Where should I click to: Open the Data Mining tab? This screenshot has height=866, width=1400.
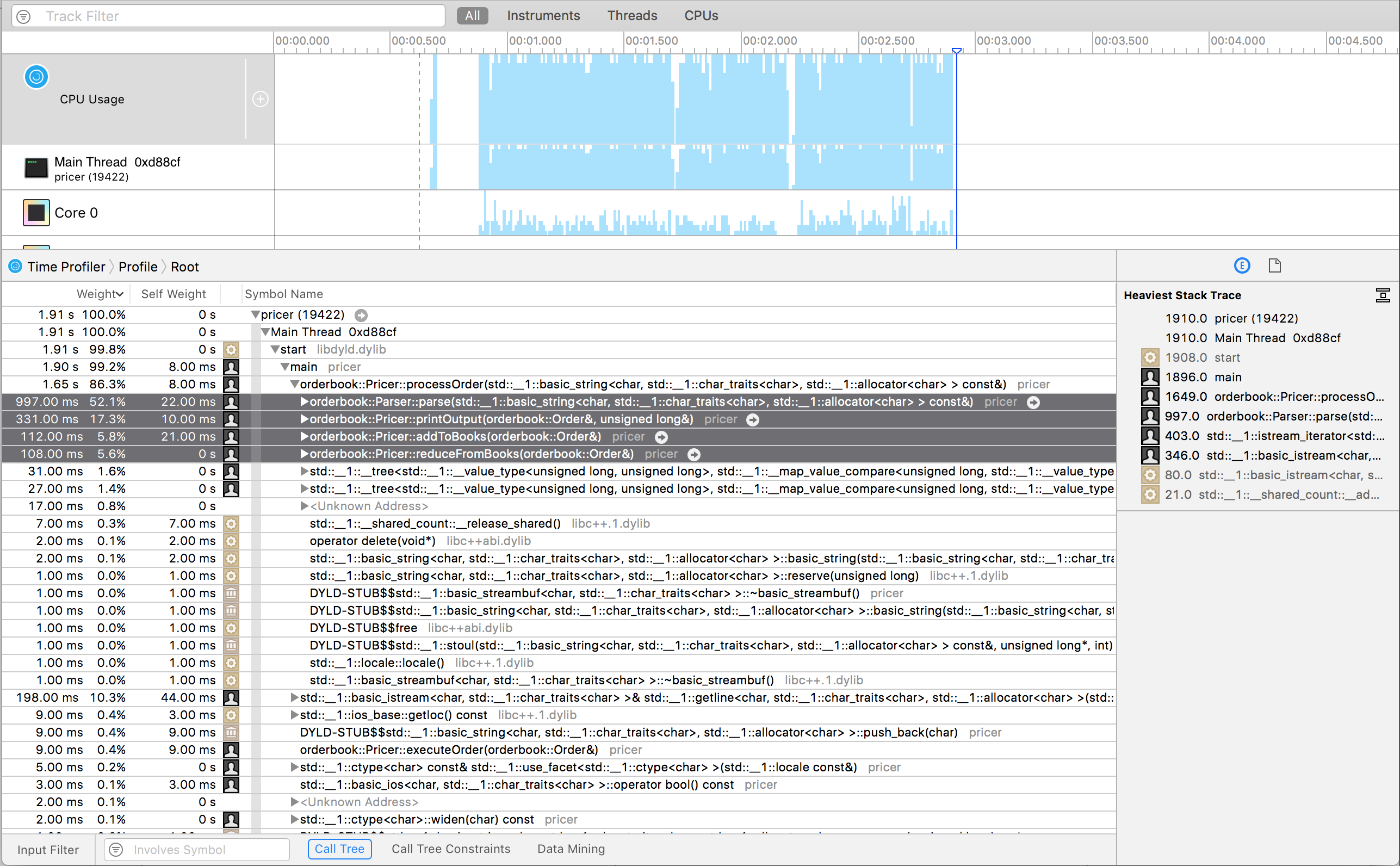pyautogui.click(x=571, y=849)
